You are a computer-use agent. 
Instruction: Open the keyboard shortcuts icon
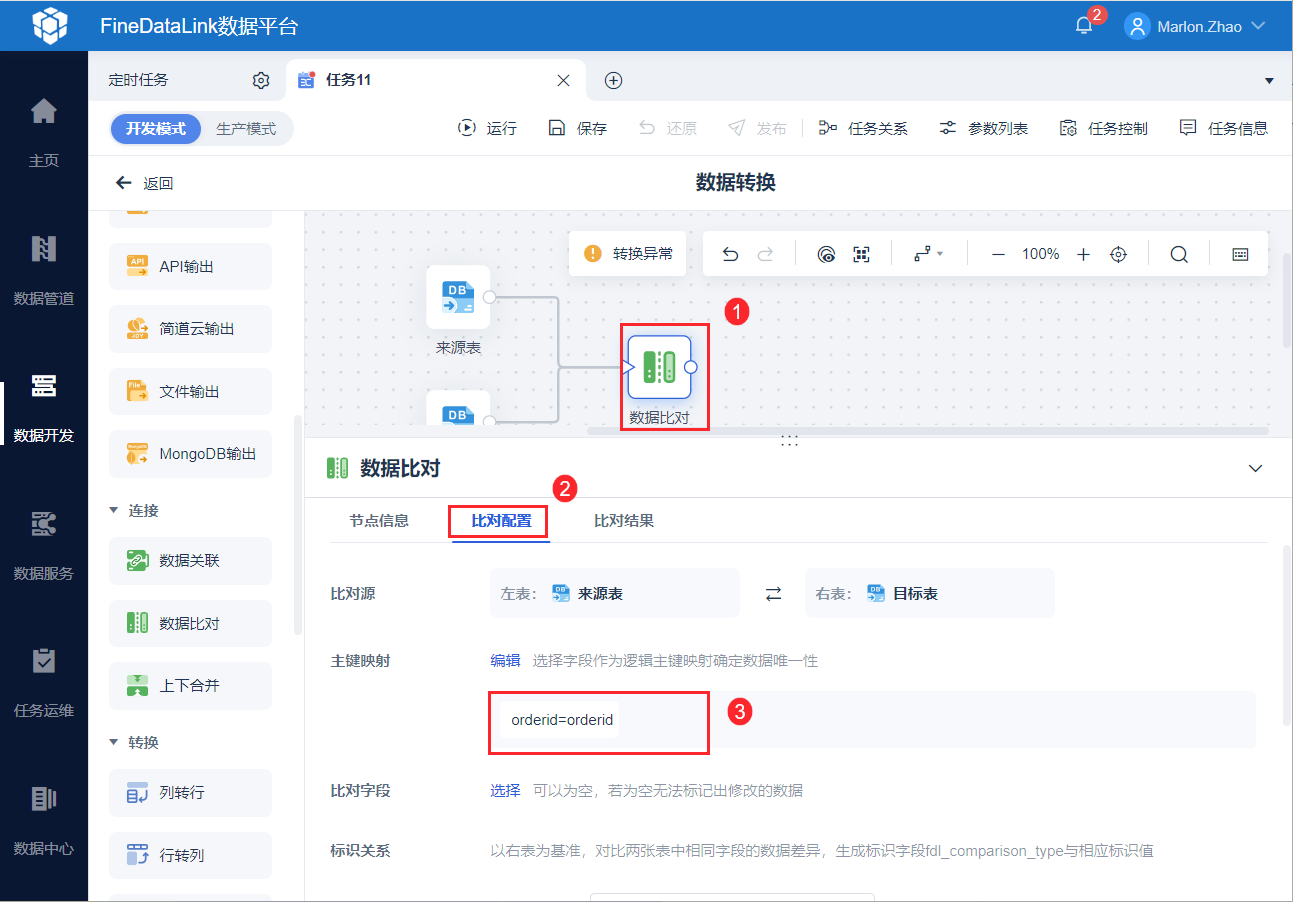coord(1240,254)
